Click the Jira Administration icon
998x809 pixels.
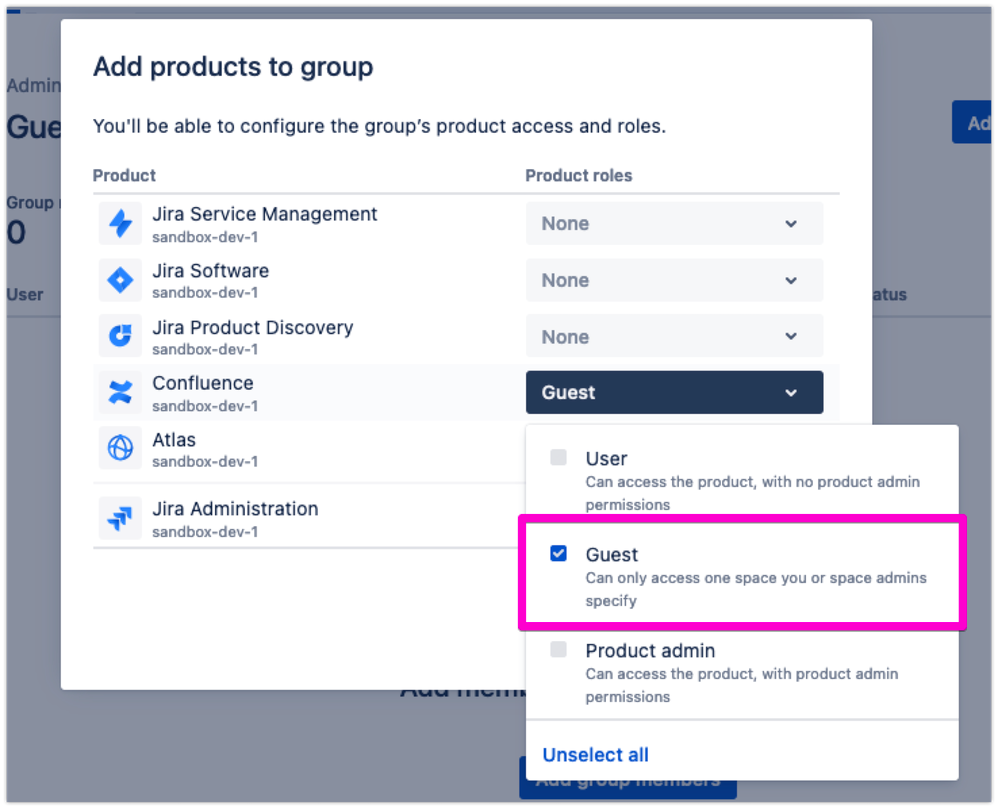[120, 518]
